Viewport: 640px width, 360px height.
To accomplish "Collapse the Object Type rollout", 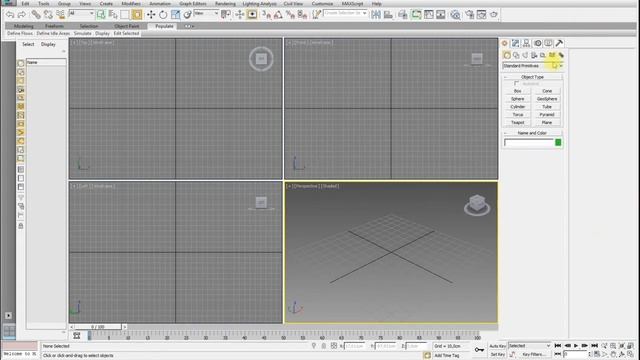I will (532, 77).
